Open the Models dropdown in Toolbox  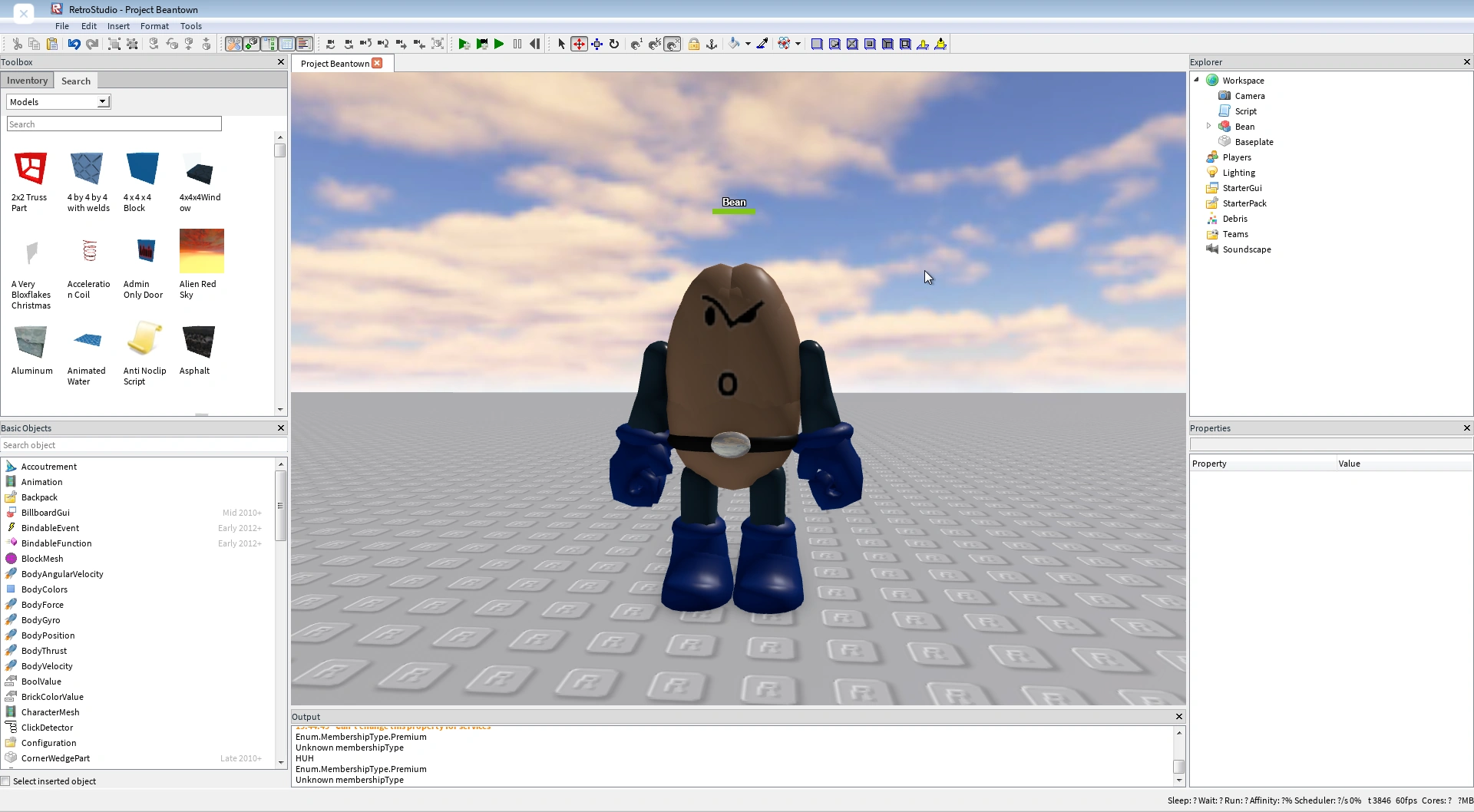102,101
